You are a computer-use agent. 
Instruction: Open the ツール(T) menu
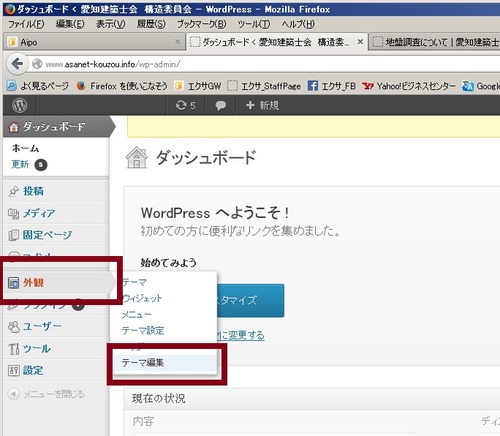tap(254, 24)
